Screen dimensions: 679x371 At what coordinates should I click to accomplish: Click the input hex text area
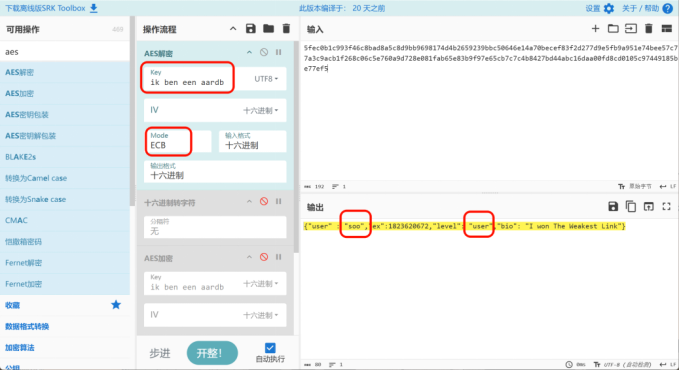point(490,112)
